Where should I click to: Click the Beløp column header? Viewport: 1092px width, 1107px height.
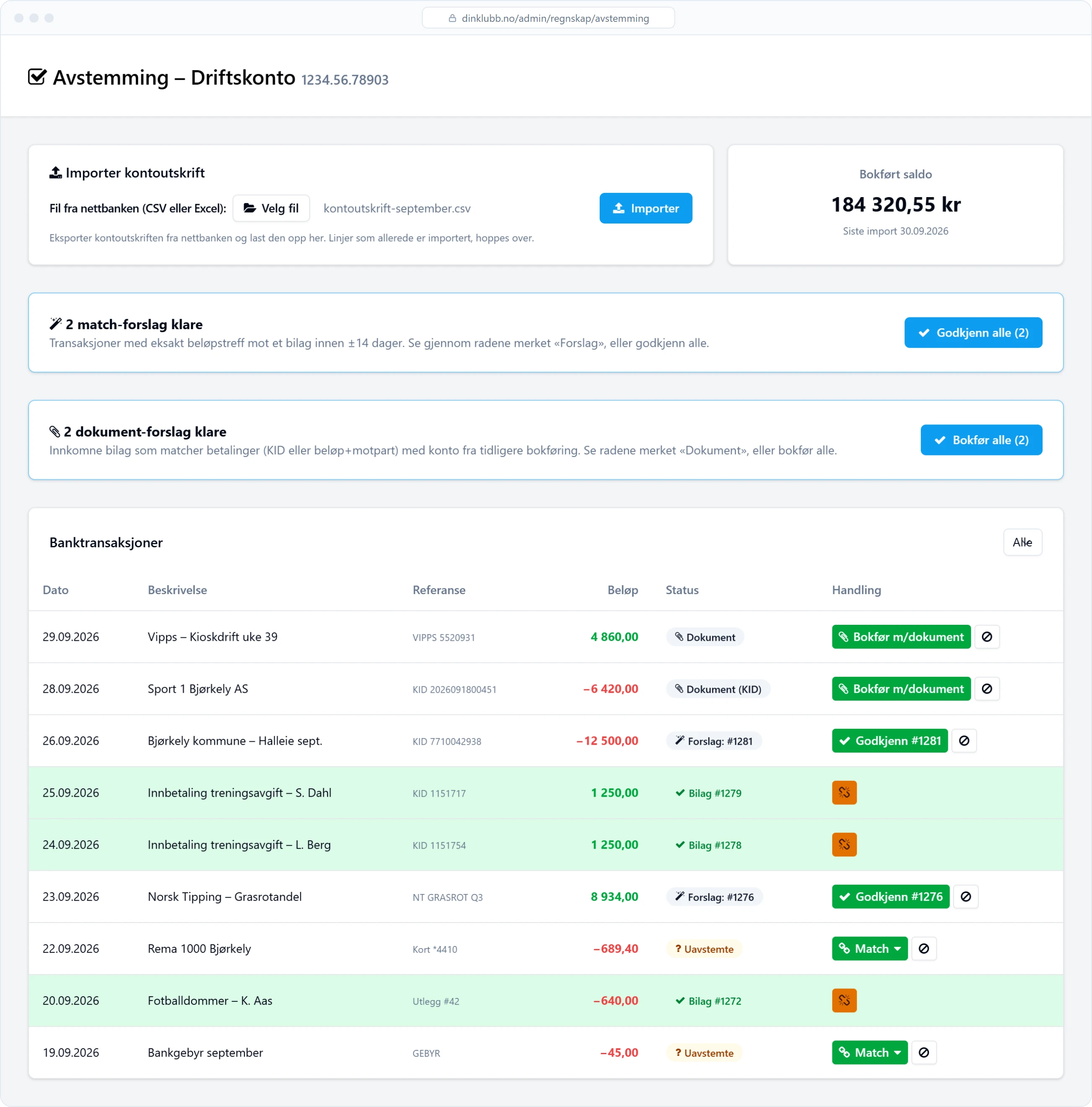pos(623,590)
